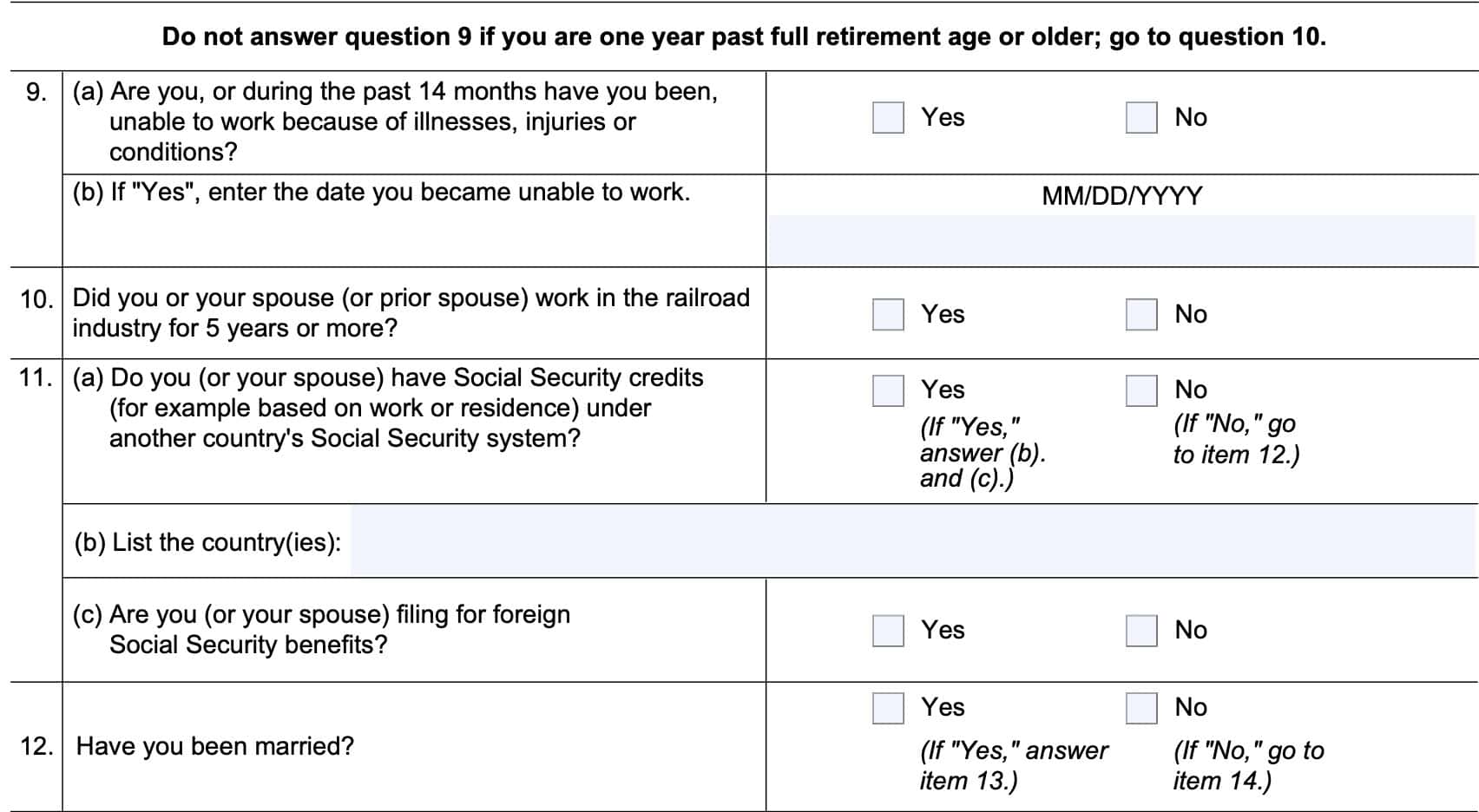1479x812 pixels.
Task: Click the "Do not answer question 9" instruction heading
Action: point(744,36)
